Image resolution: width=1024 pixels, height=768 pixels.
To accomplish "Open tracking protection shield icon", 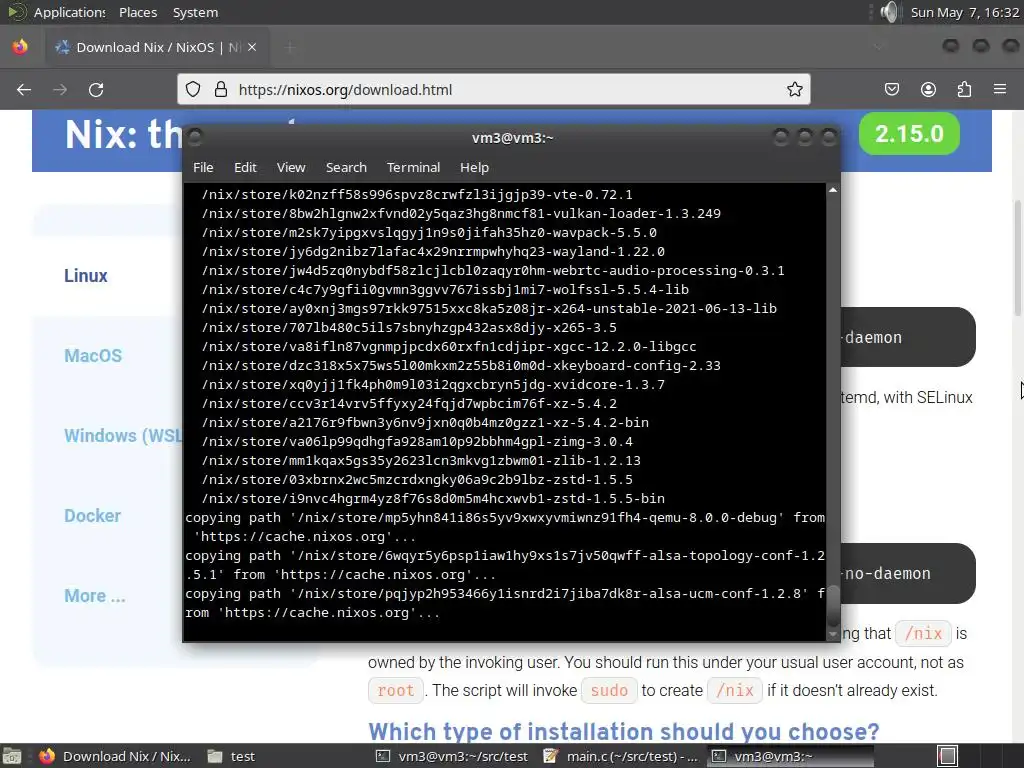I will pos(193,89).
